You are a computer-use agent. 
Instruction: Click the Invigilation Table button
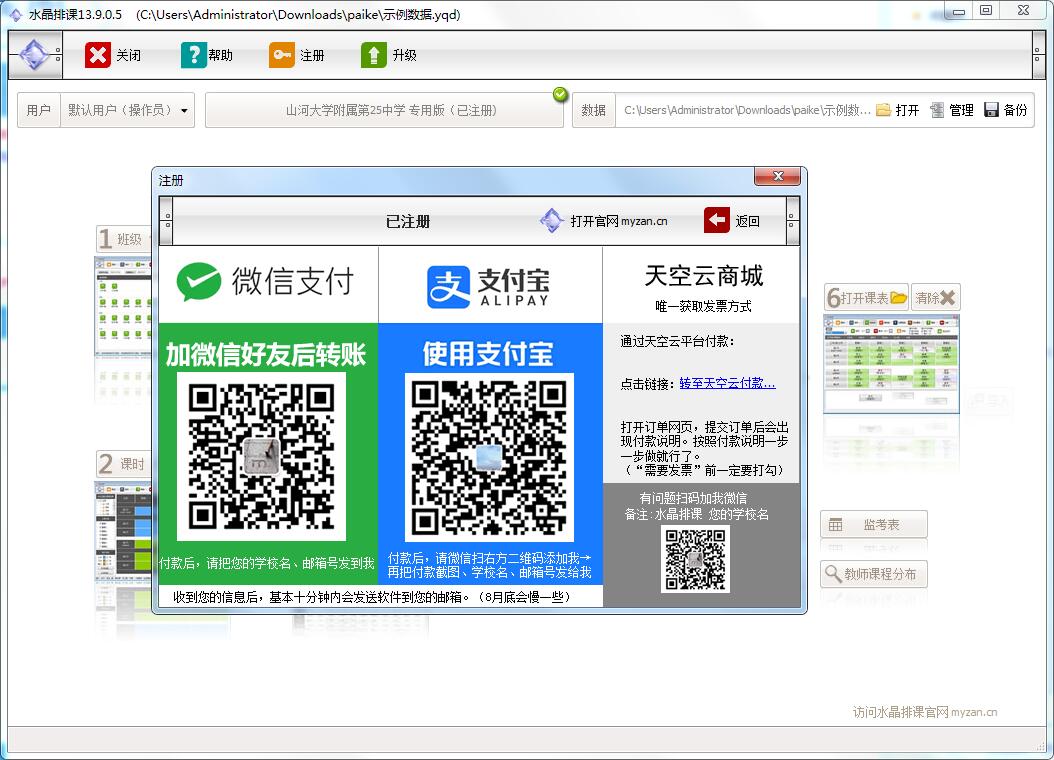874,524
